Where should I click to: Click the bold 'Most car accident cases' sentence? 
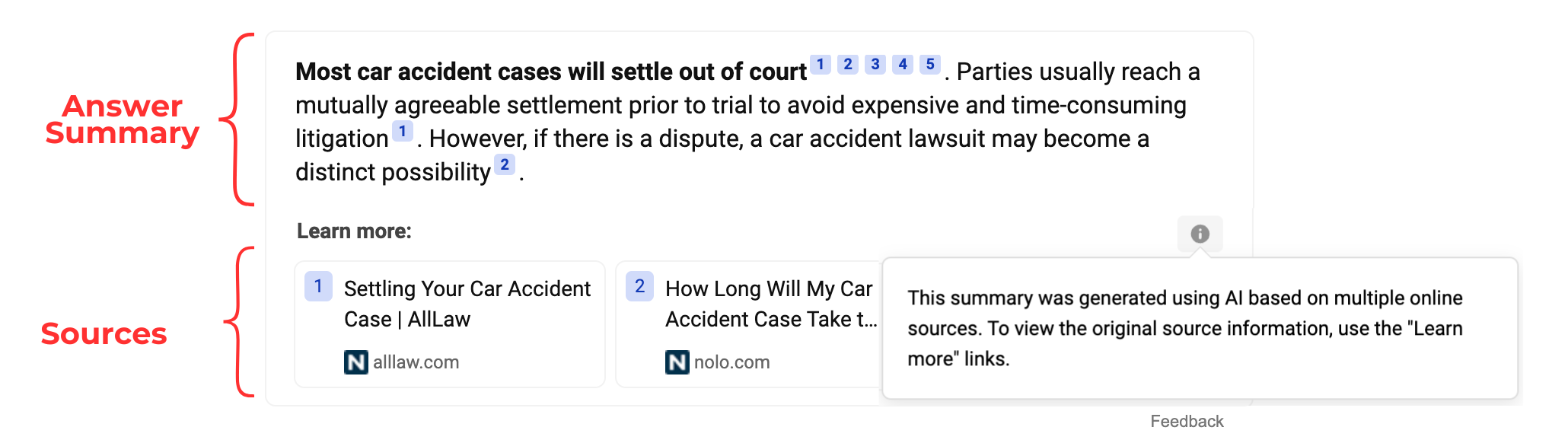551,72
